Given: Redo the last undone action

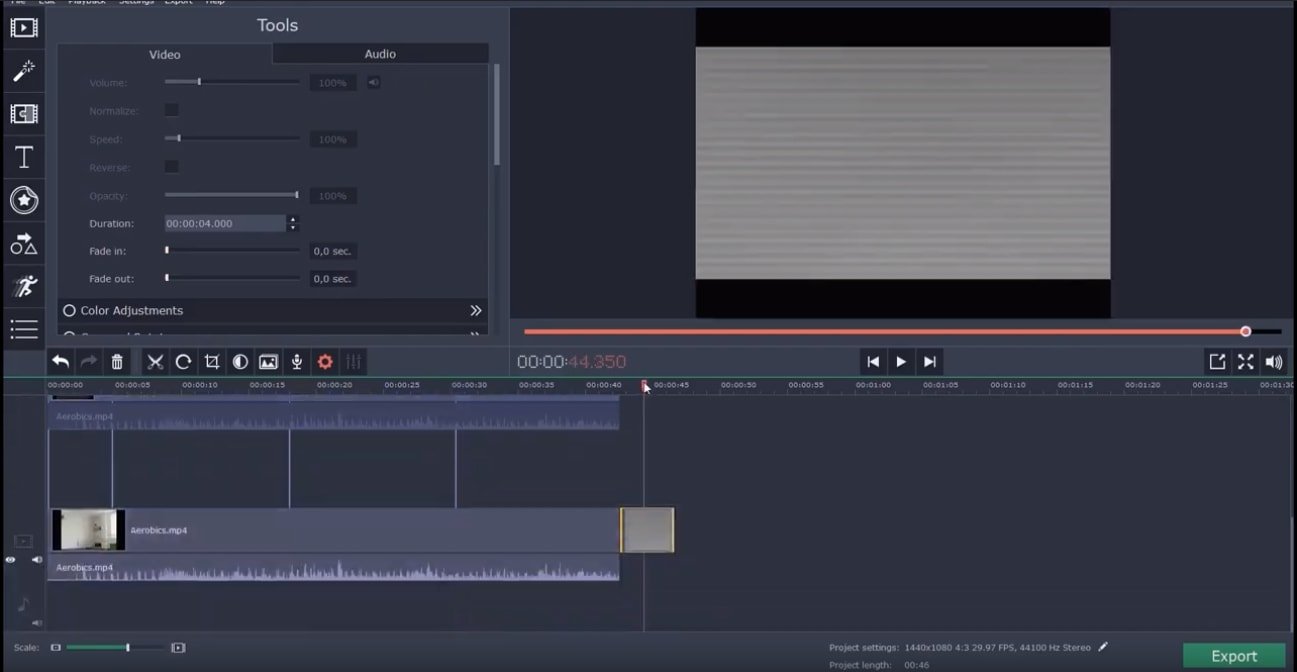Looking at the screenshot, I should [89, 362].
